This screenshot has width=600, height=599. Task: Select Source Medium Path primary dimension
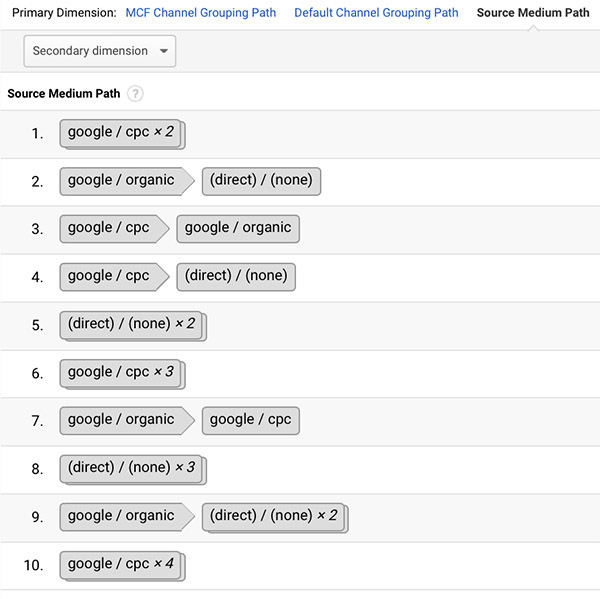point(533,13)
